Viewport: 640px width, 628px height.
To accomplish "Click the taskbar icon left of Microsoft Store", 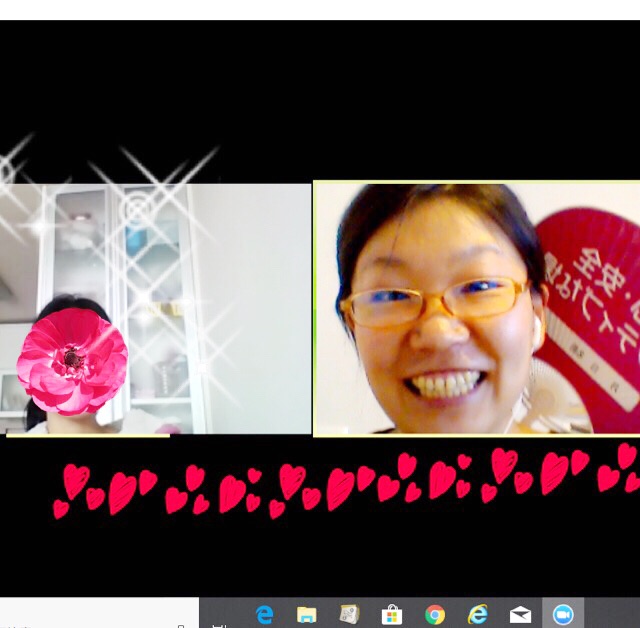I will tap(349, 614).
